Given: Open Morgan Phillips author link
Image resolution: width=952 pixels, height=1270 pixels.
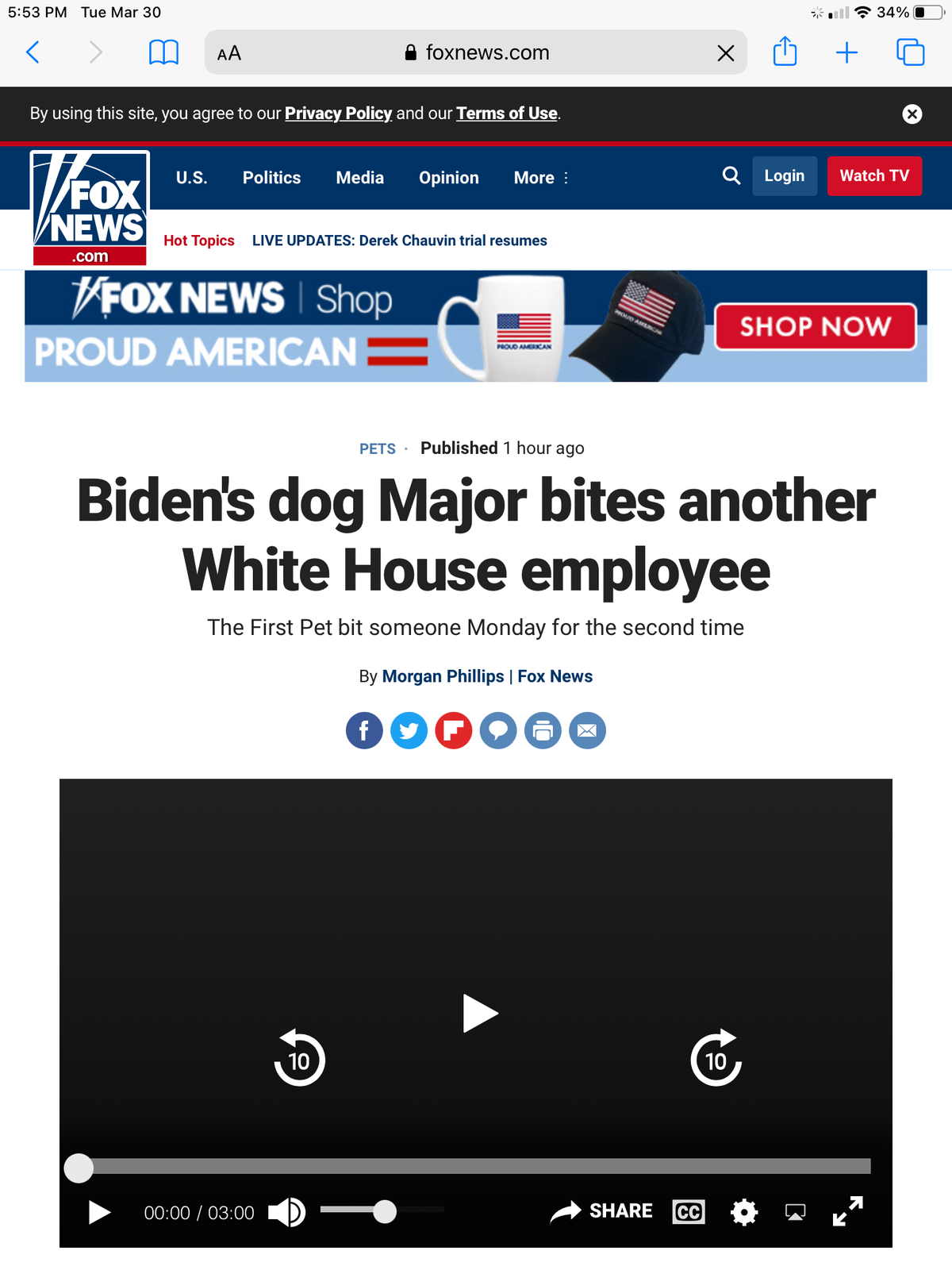Looking at the screenshot, I should coord(443,676).
